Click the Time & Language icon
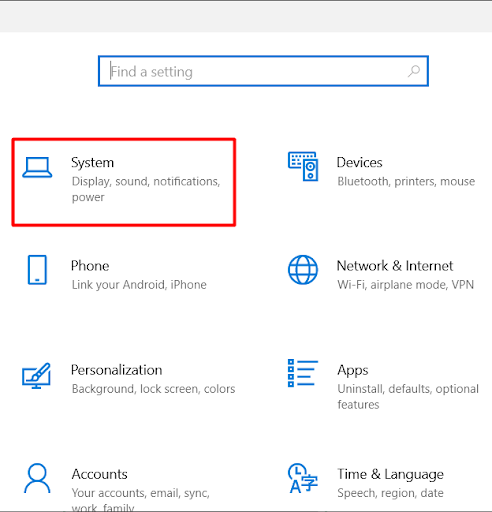This screenshot has width=492, height=512. coord(303,478)
